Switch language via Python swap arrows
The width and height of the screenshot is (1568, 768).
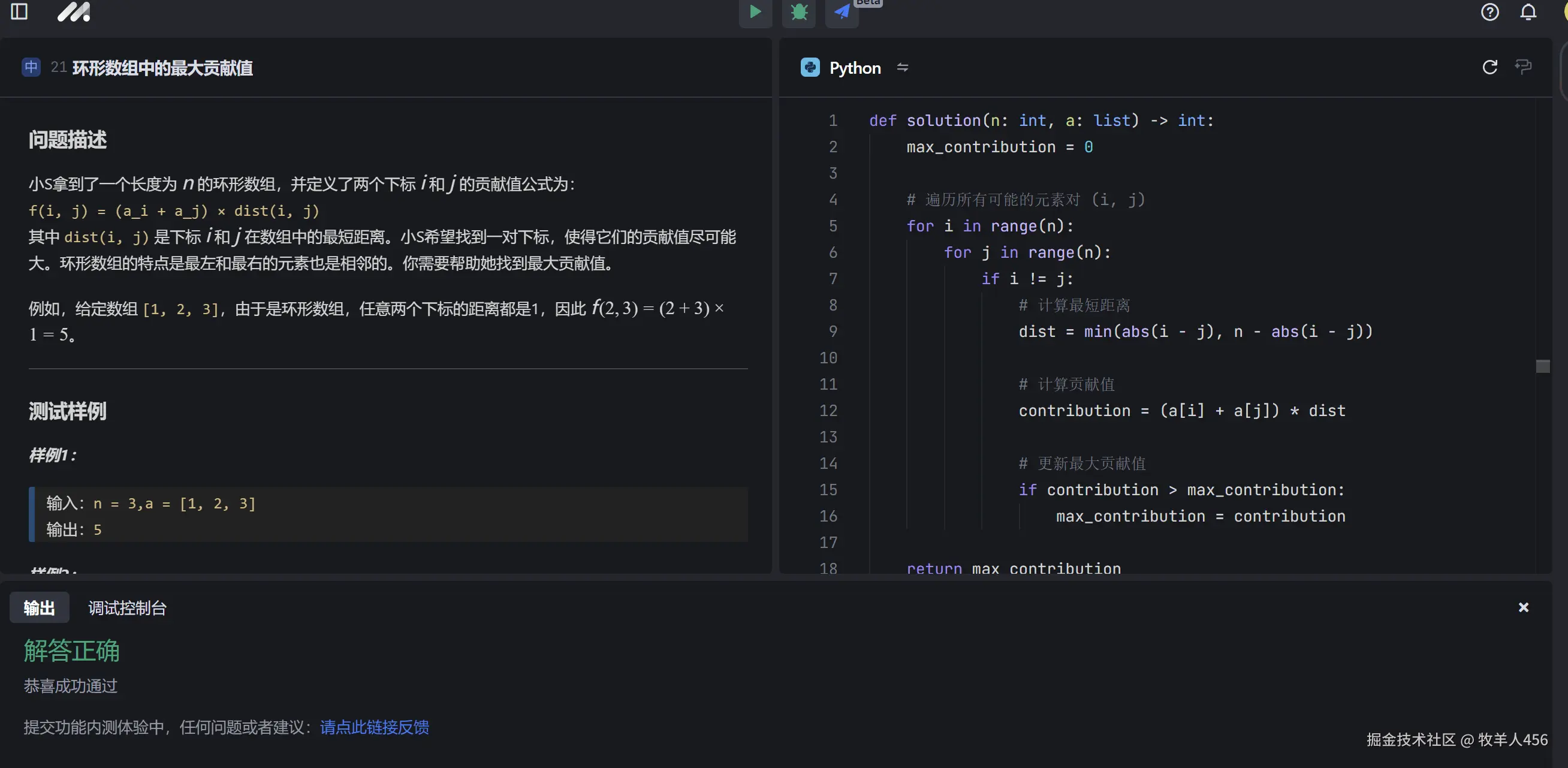903,68
